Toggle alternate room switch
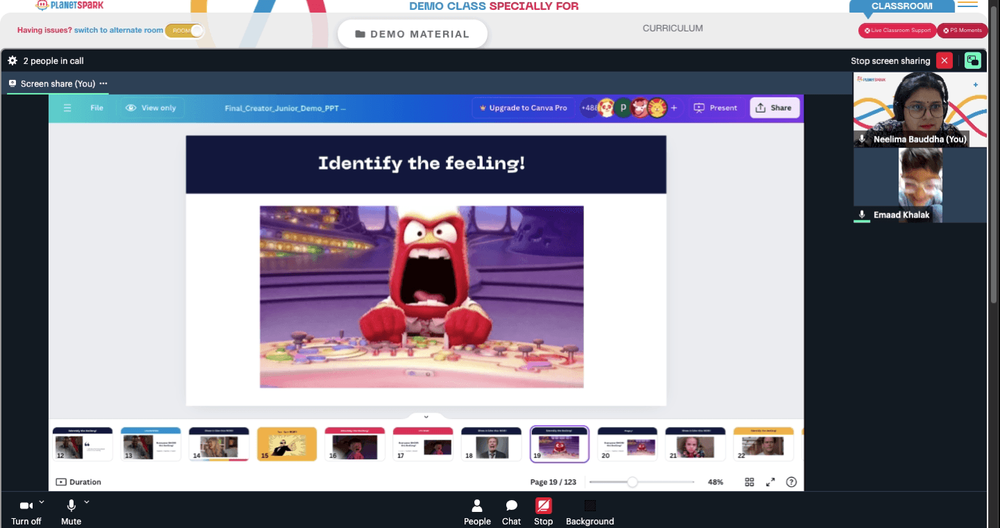This screenshot has height=528, width=1000. click(184, 31)
